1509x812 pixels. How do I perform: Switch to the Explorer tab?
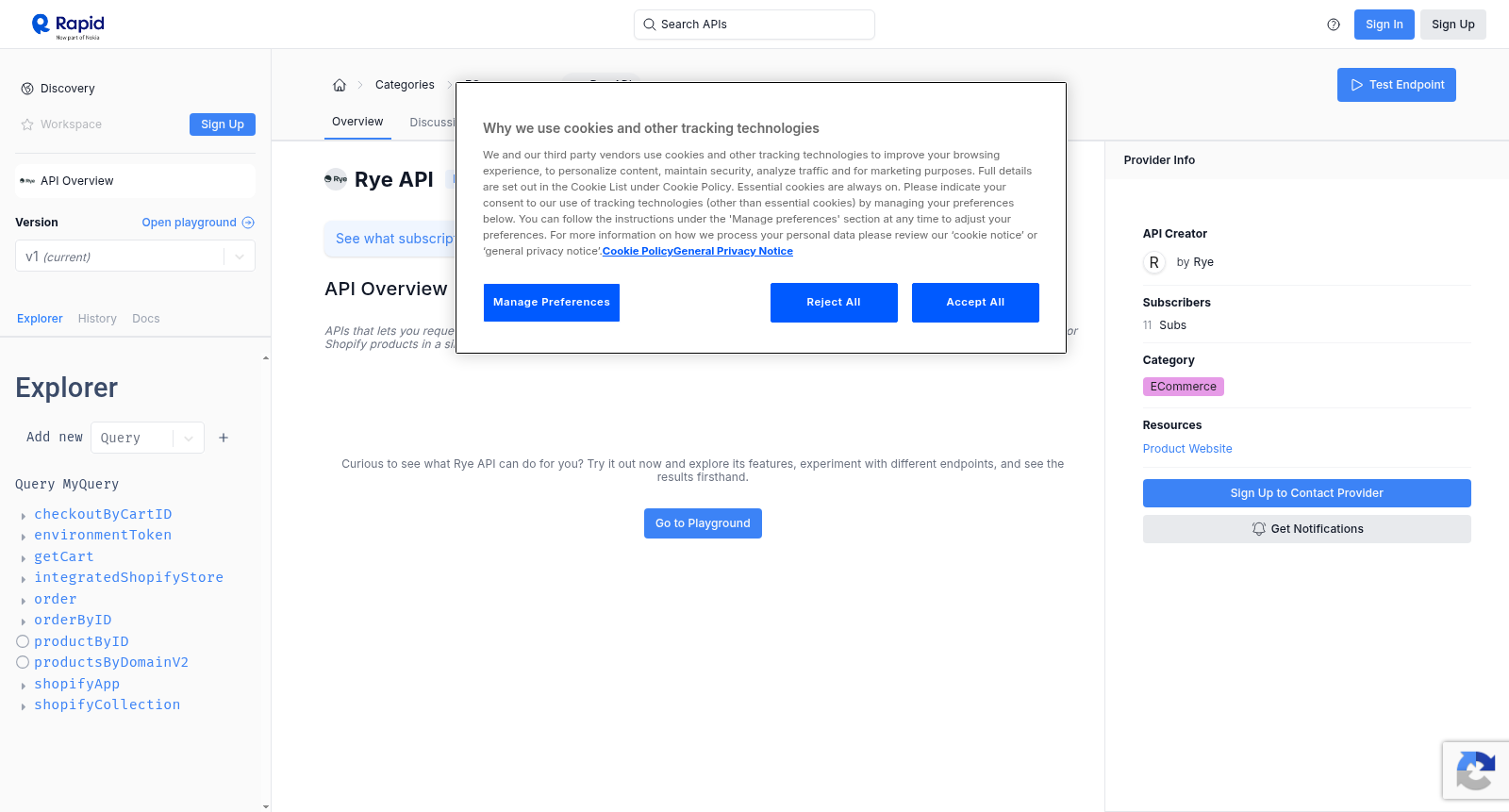(40, 319)
